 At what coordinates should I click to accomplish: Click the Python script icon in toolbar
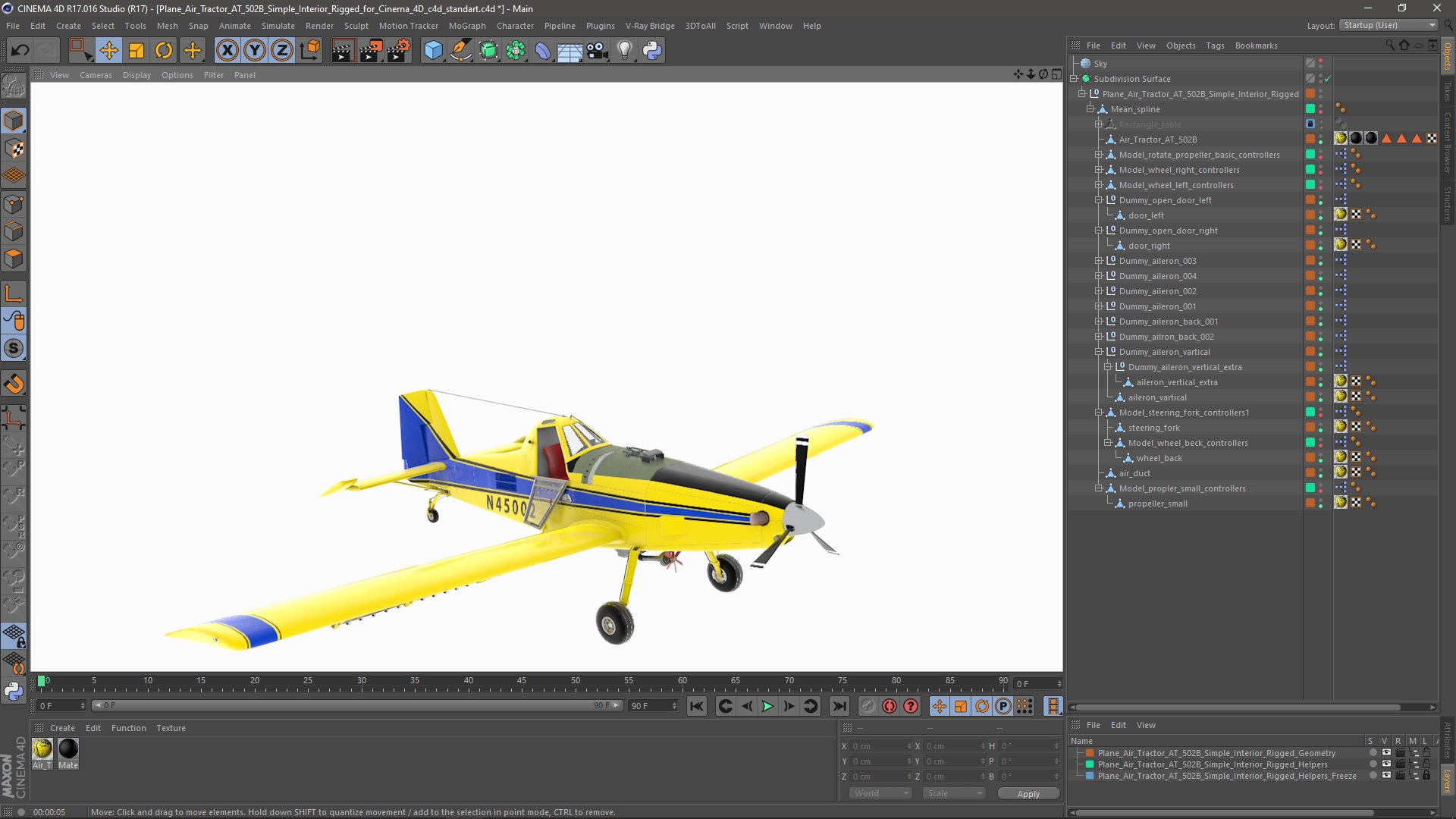pos(652,51)
